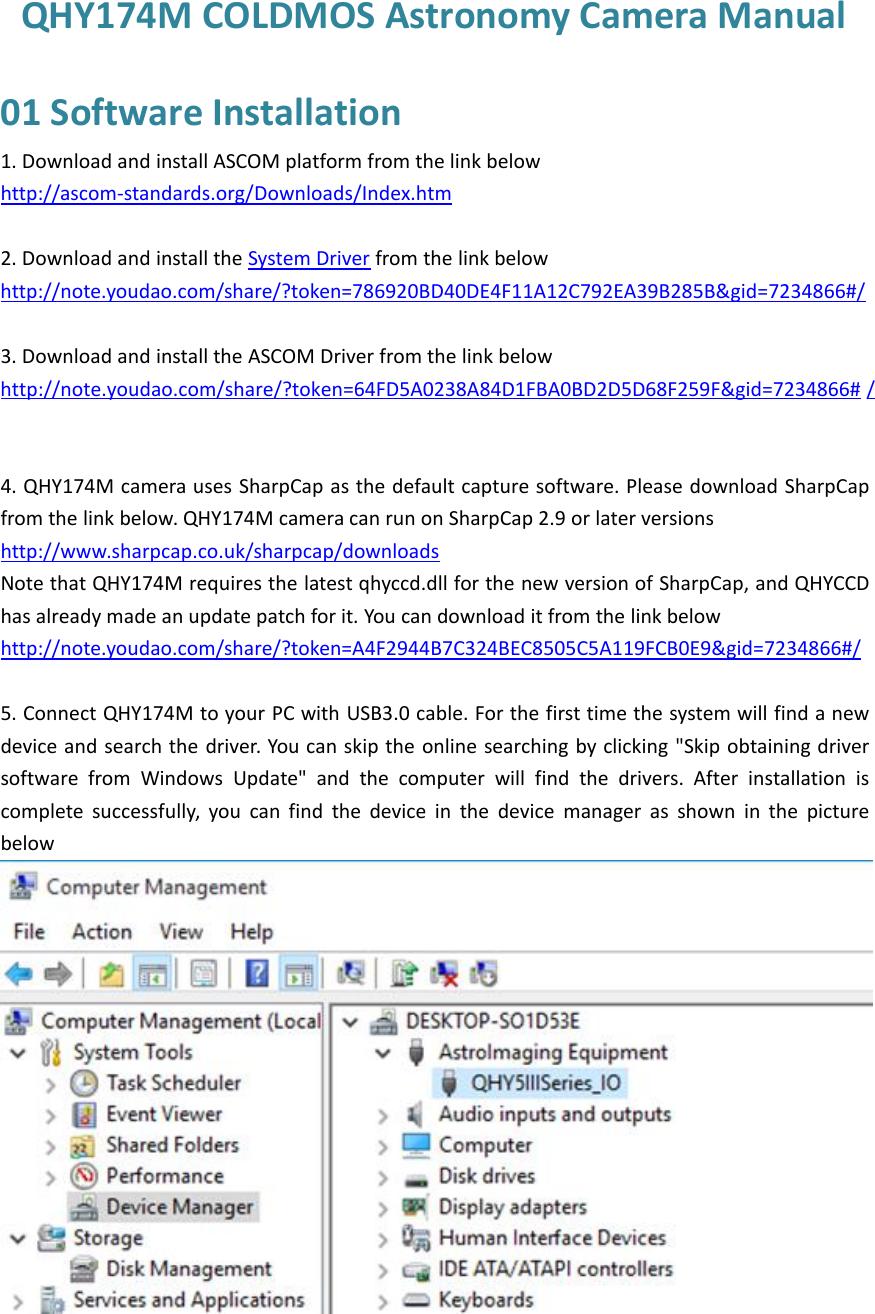Open the View menu

click(180, 931)
